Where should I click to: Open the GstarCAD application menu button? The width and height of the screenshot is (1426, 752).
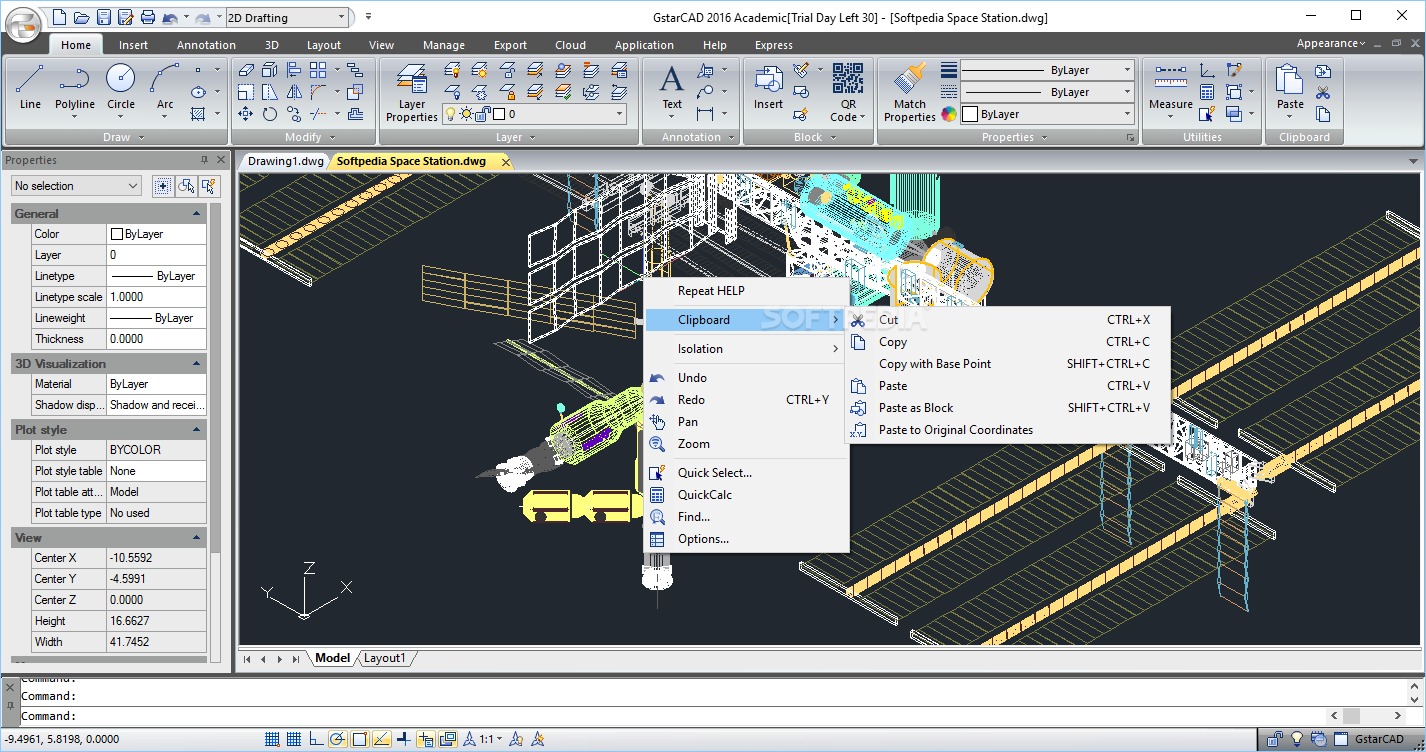(x=24, y=24)
